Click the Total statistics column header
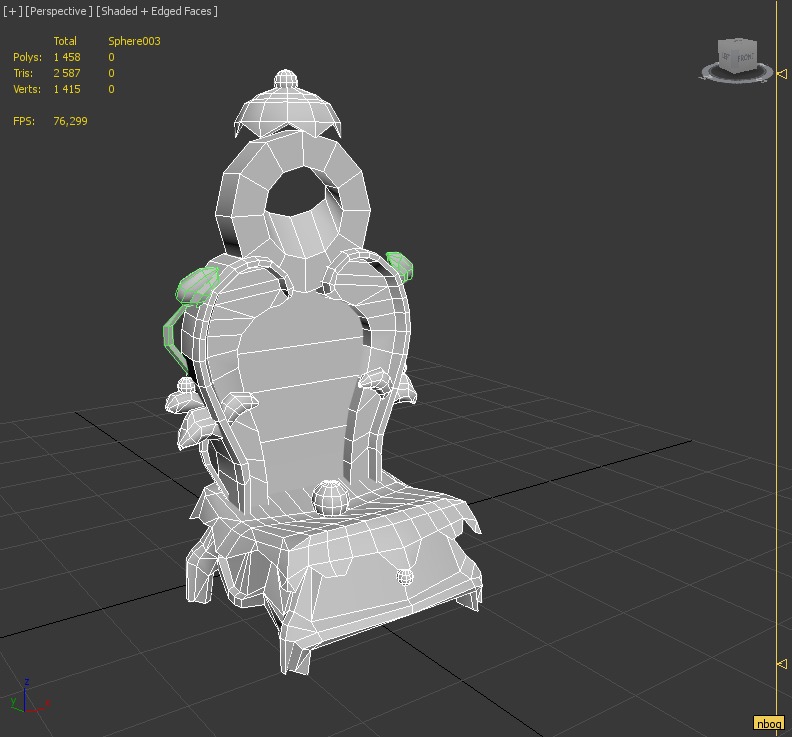The height and width of the screenshot is (737, 792). [65, 41]
